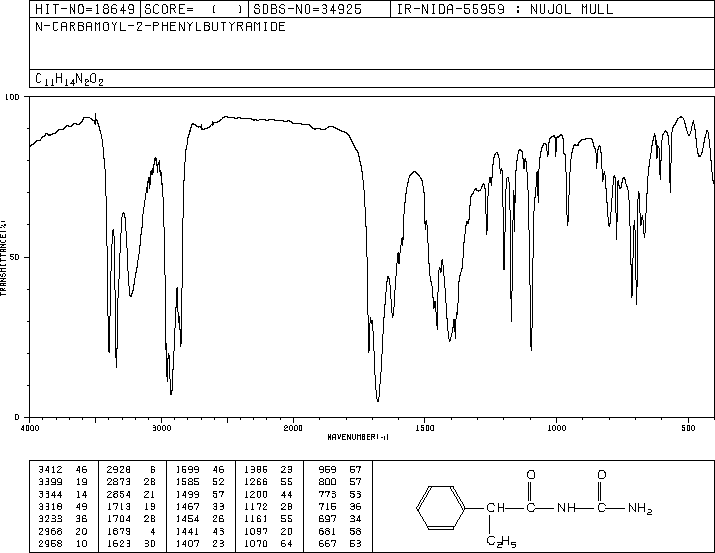Click peak table value 2854
Screen dimensions: 715x553
[x=119, y=494]
